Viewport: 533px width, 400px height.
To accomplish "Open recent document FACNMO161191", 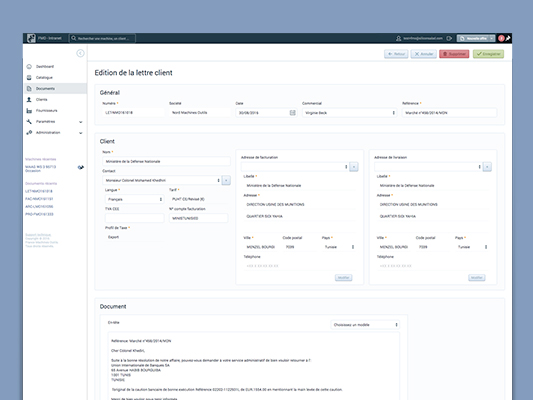I will pos(39,199).
